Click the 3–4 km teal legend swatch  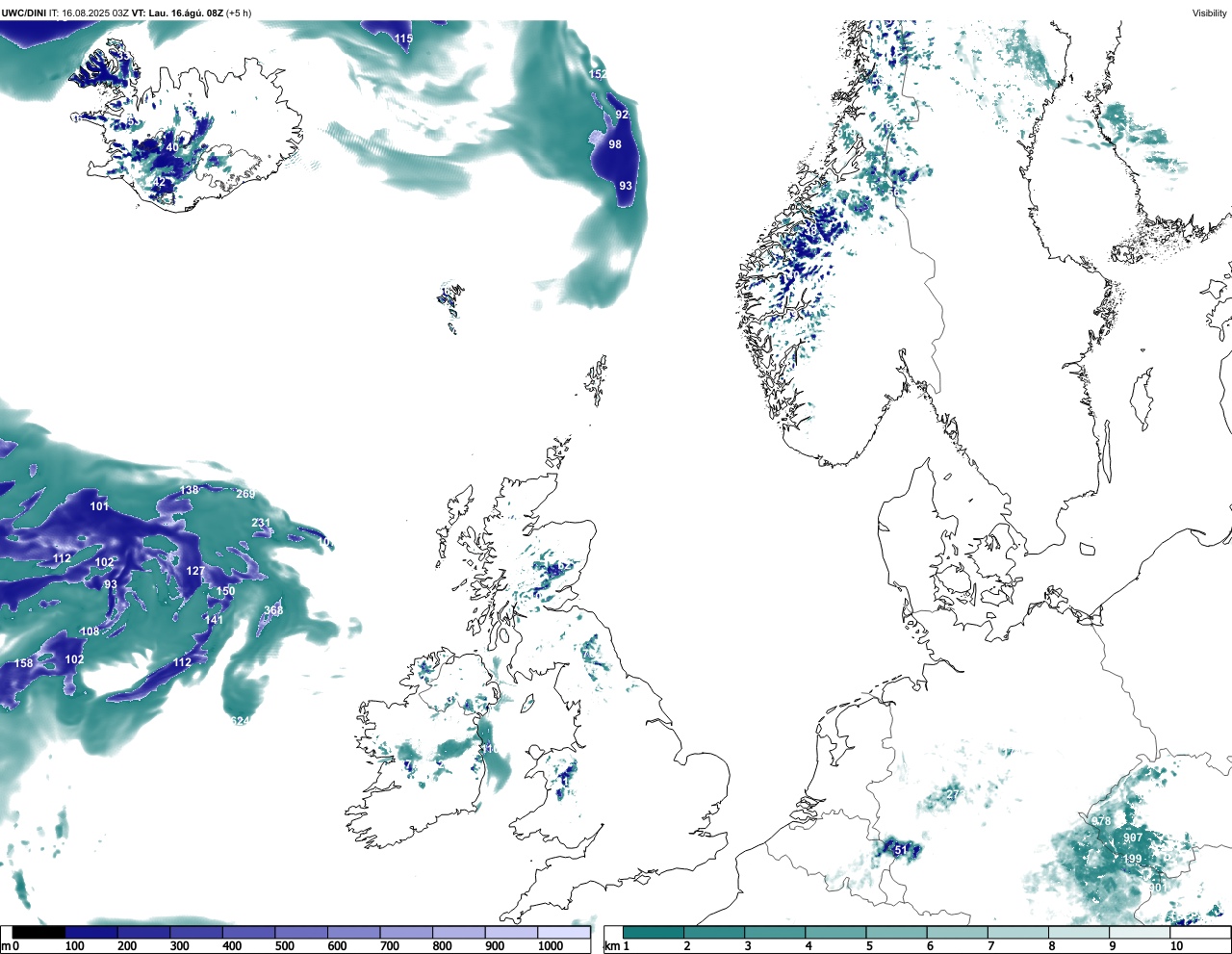coord(775,932)
